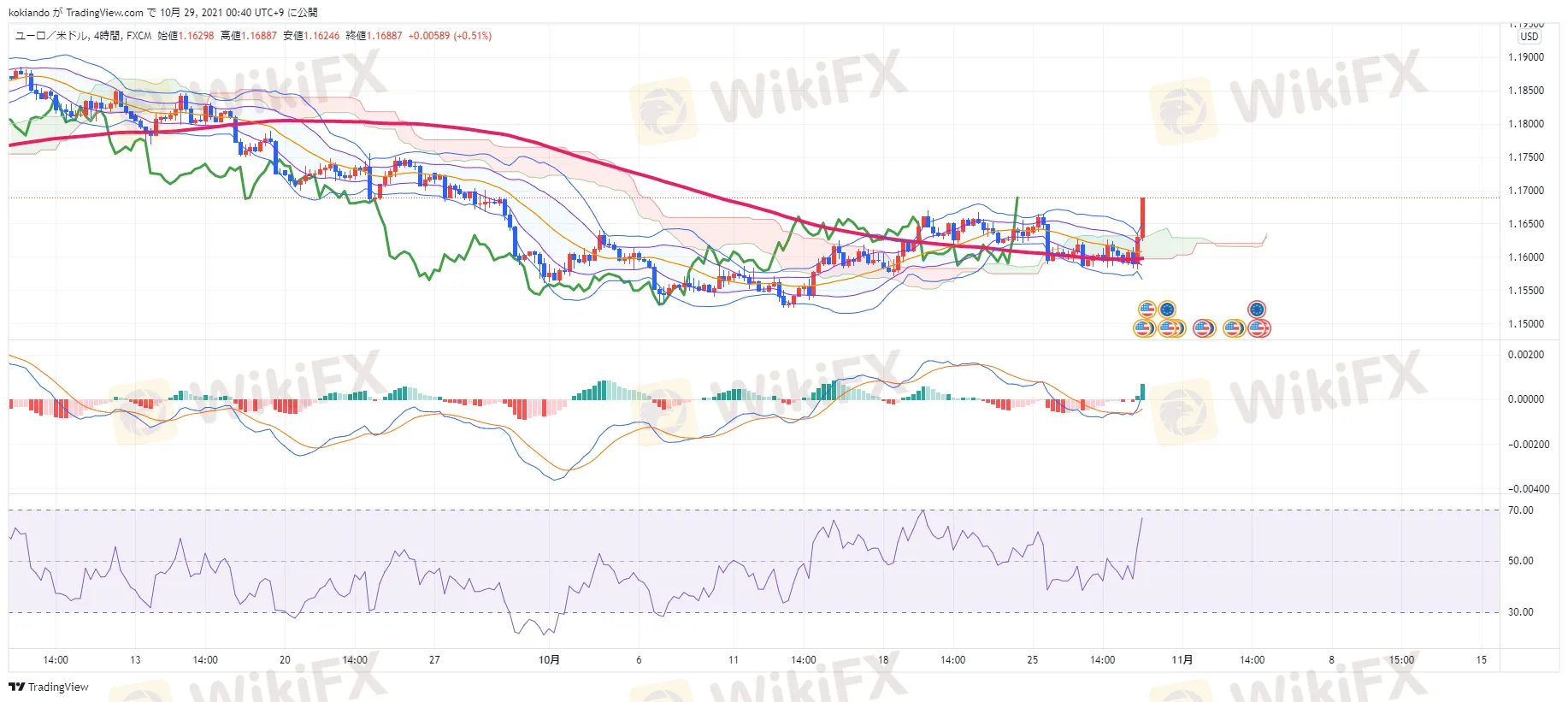Screen dimensions: 1568x702
Task: Click the kokiando author name
Action: 29,12
